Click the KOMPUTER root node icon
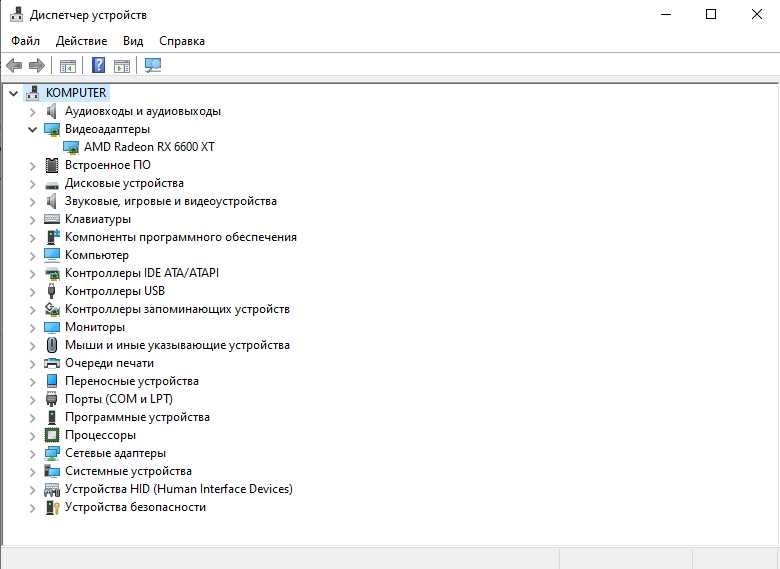780x569 pixels. point(33,93)
